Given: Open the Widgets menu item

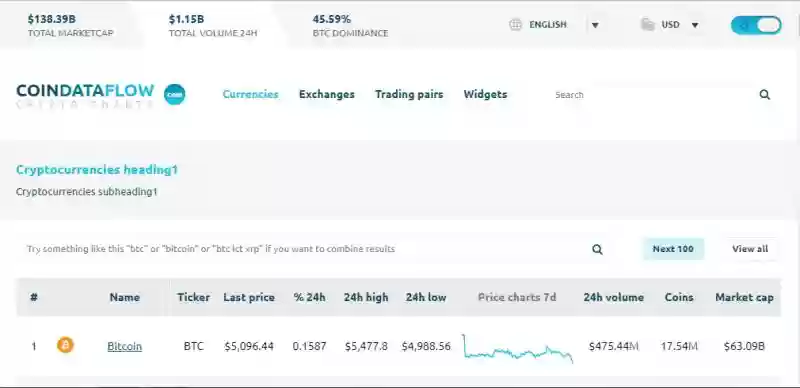Looking at the screenshot, I should 485,94.
